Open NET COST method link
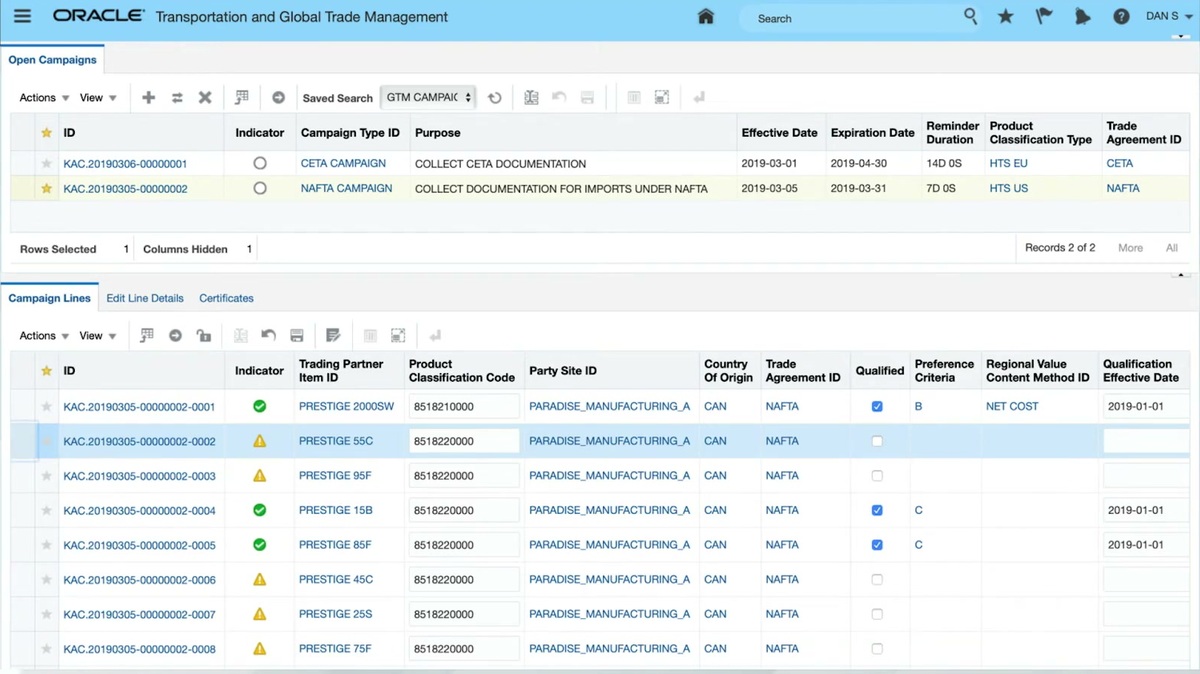The width and height of the screenshot is (1200, 674). coord(1012,406)
